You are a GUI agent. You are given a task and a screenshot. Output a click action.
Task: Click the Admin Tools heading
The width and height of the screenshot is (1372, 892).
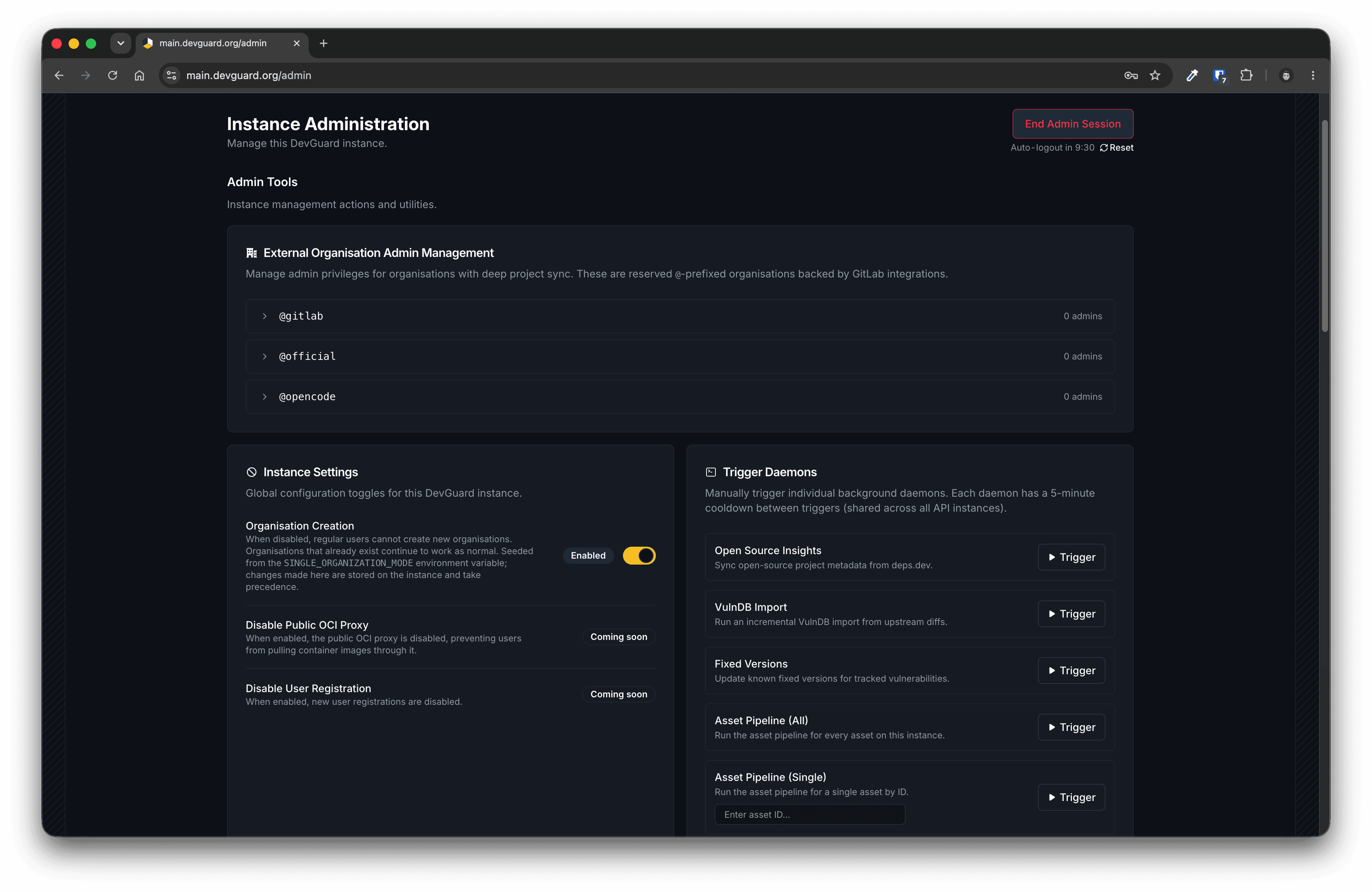[x=262, y=182]
